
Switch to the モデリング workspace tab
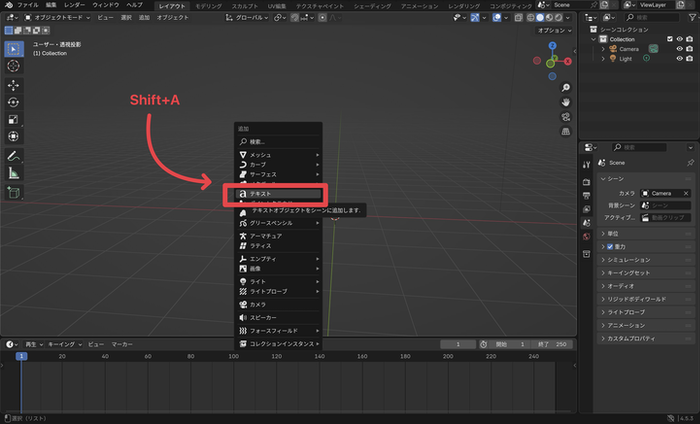click(x=209, y=5)
